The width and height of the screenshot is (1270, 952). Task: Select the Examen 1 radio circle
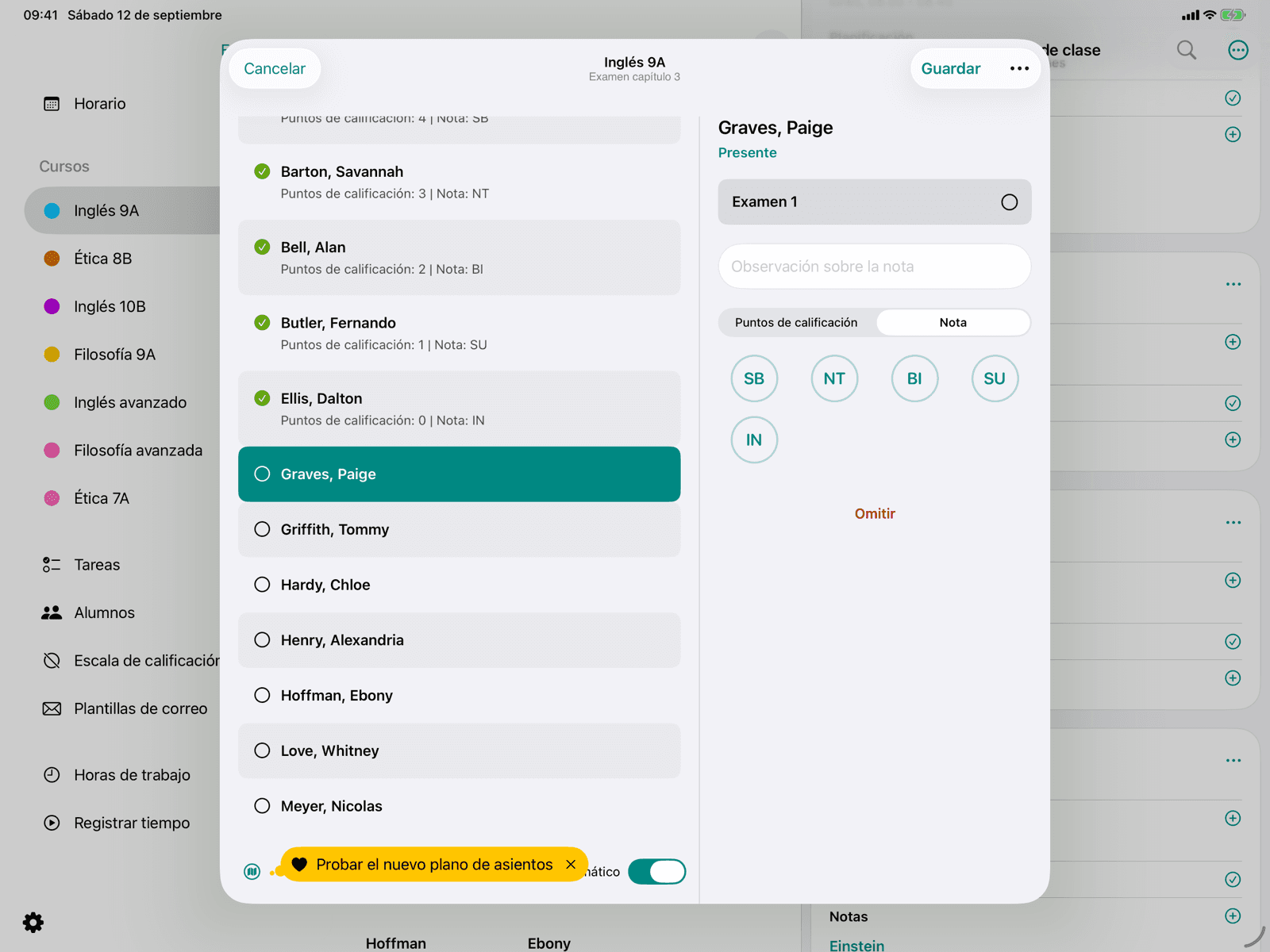[1009, 202]
